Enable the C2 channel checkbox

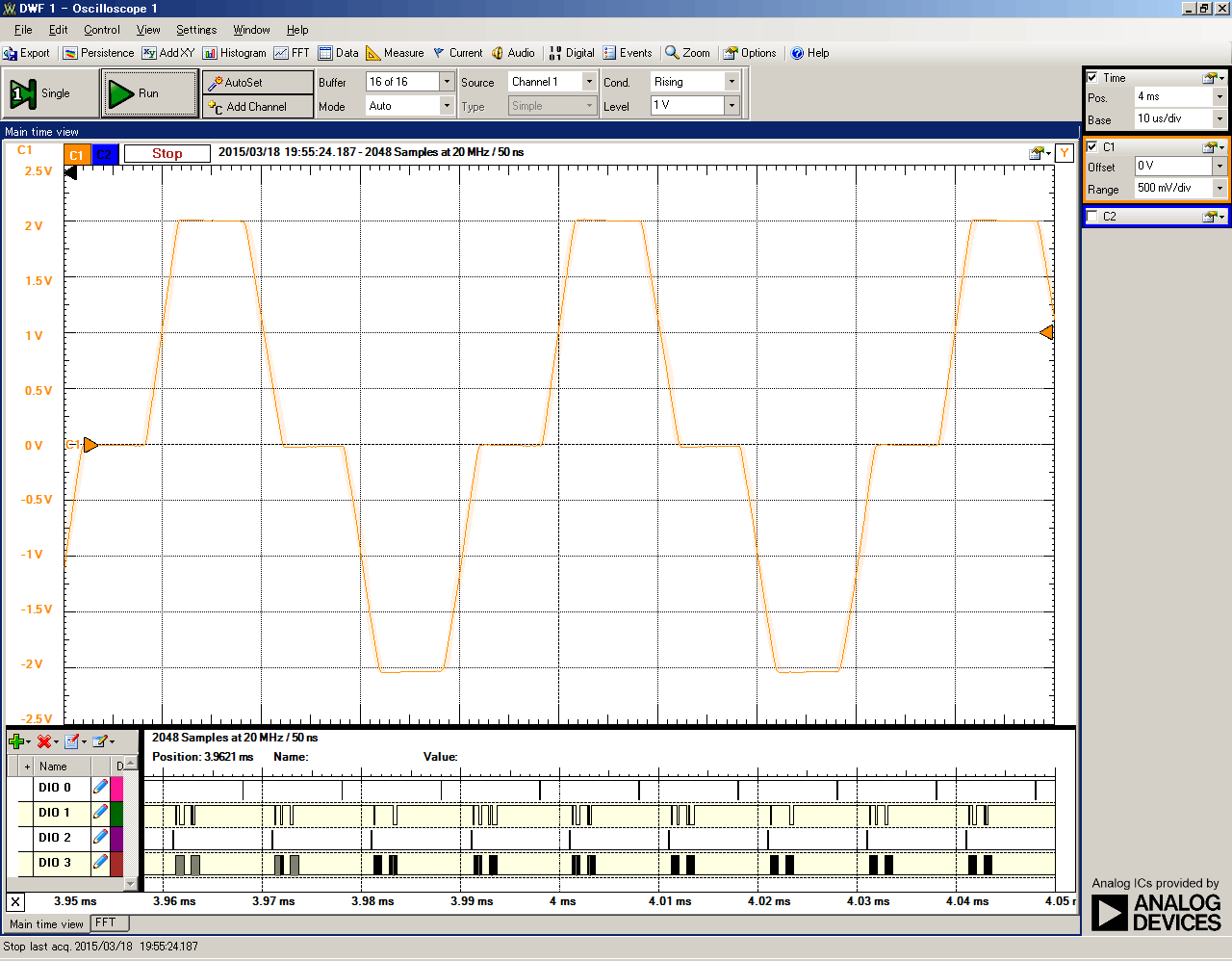1092,217
